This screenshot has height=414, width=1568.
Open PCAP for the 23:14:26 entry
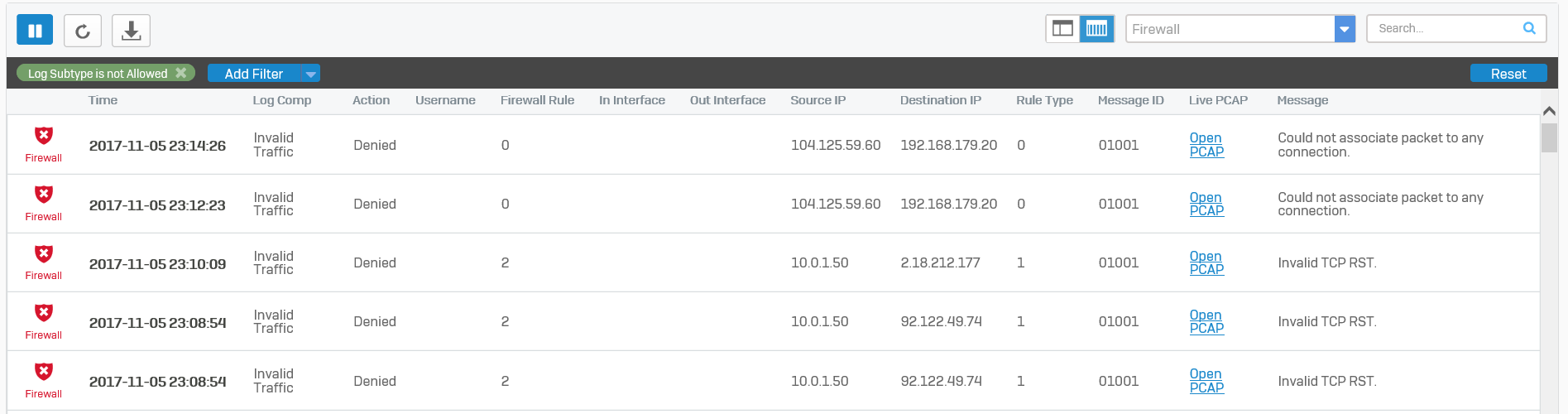point(1206,145)
